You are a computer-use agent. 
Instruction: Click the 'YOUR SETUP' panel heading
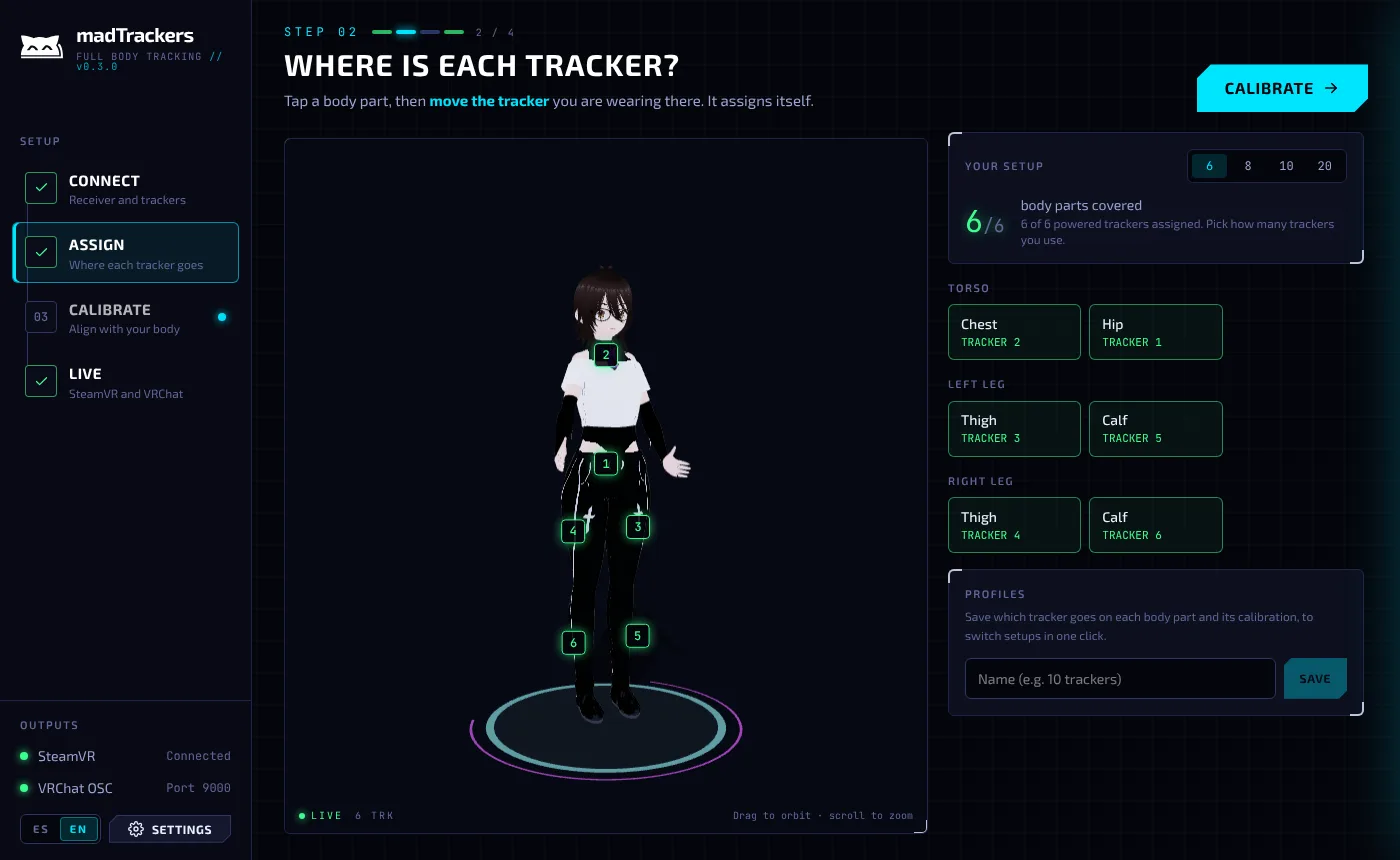(x=1004, y=166)
